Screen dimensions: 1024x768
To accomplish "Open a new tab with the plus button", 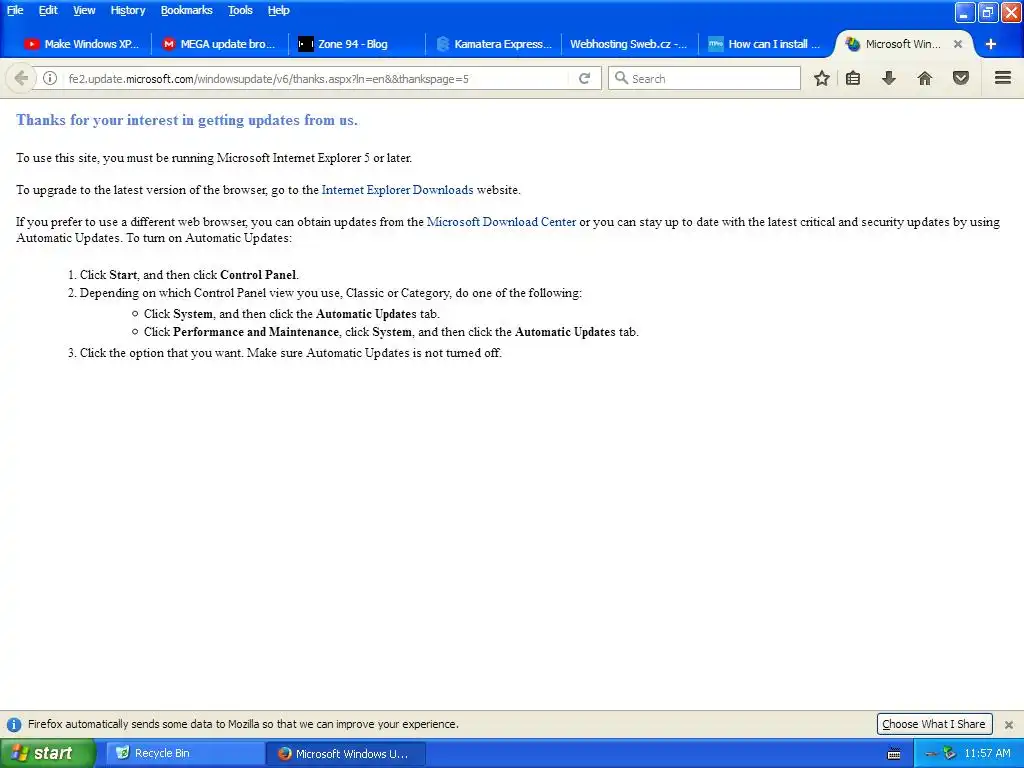I will tap(991, 44).
